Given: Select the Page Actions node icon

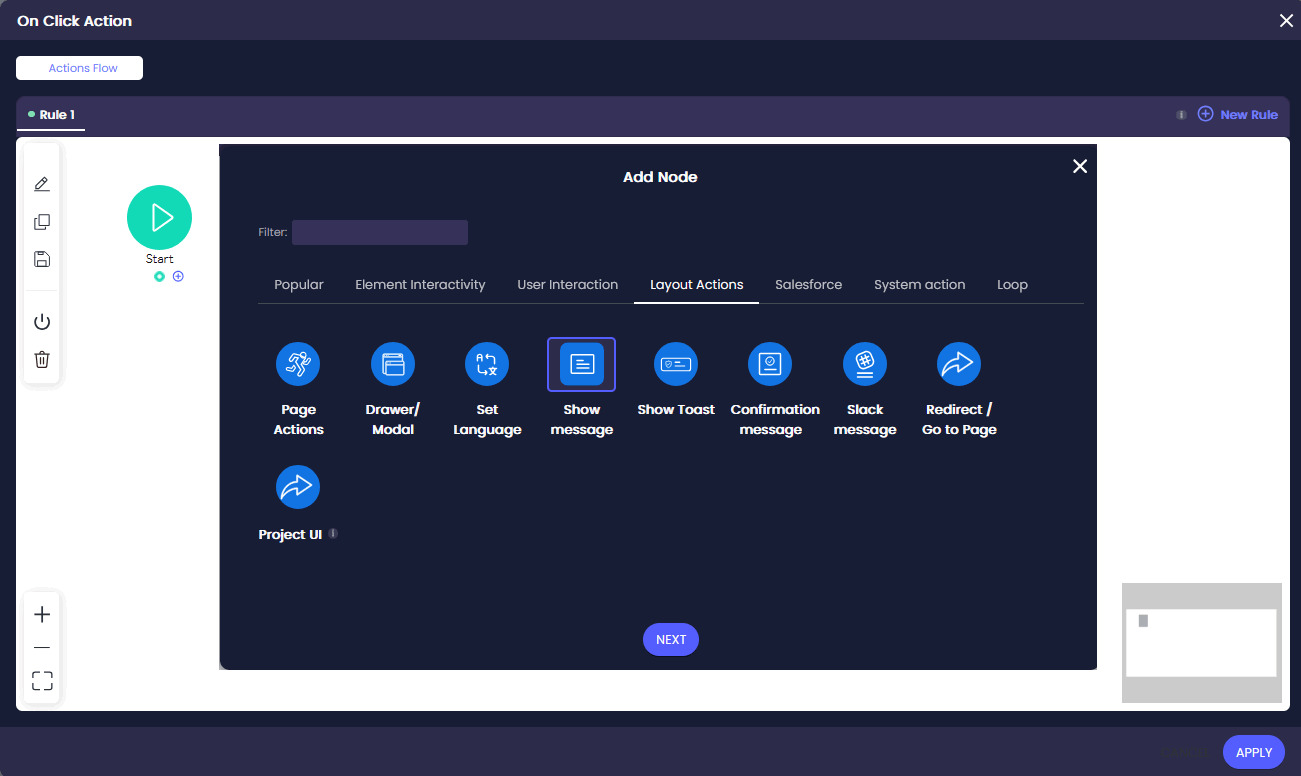Looking at the screenshot, I should tap(298, 364).
